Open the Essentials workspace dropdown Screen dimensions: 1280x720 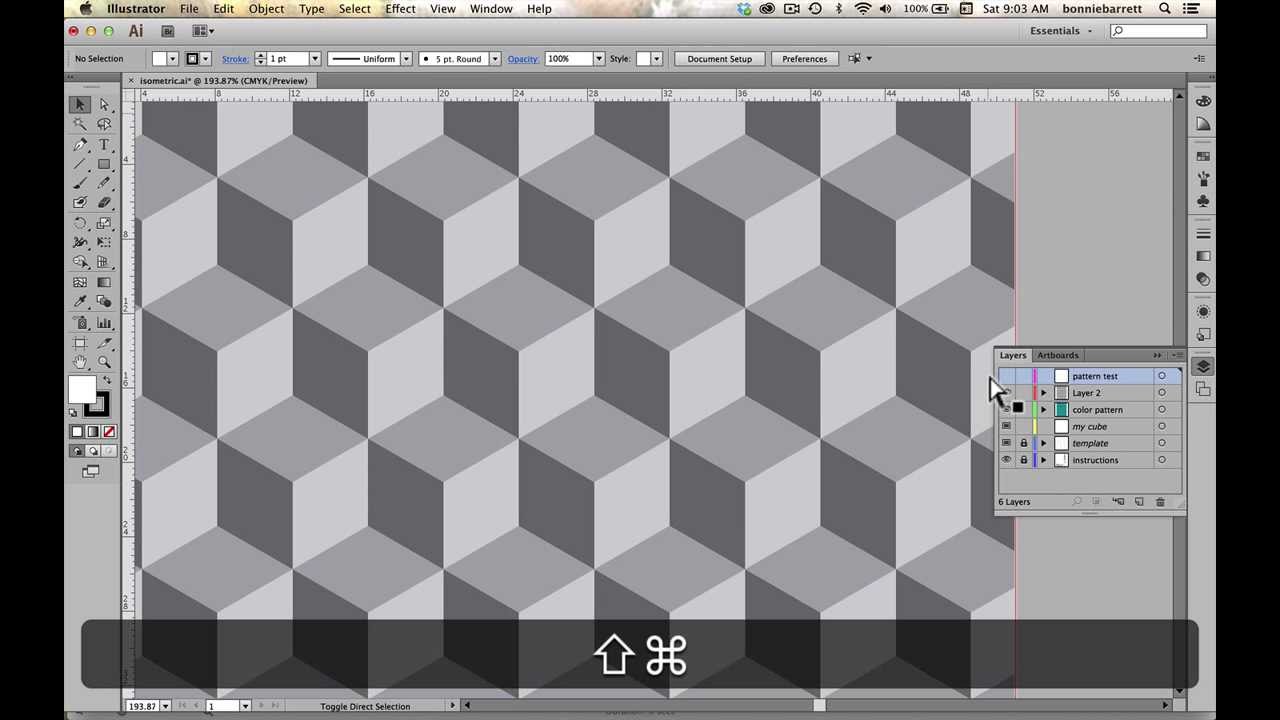pos(1061,31)
